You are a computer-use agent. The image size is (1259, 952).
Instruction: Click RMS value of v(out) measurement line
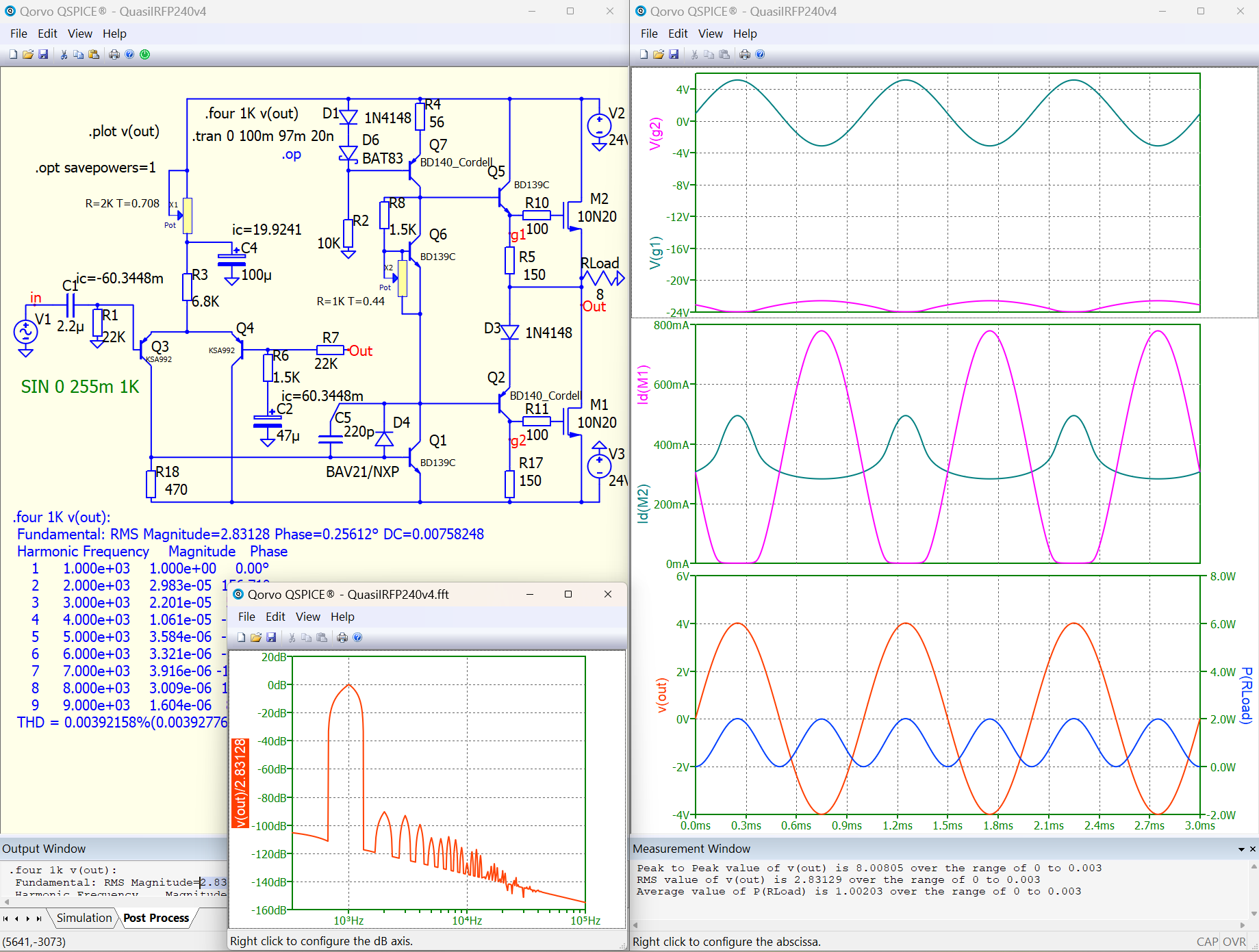point(838,880)
